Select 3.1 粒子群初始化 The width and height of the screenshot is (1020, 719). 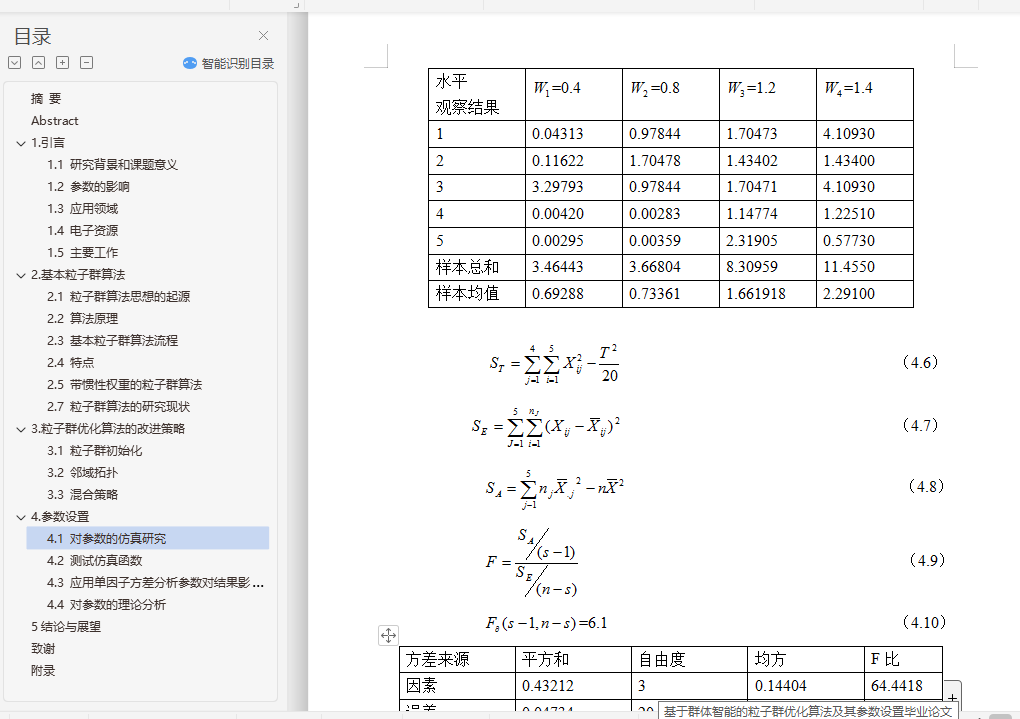[94, 451]
